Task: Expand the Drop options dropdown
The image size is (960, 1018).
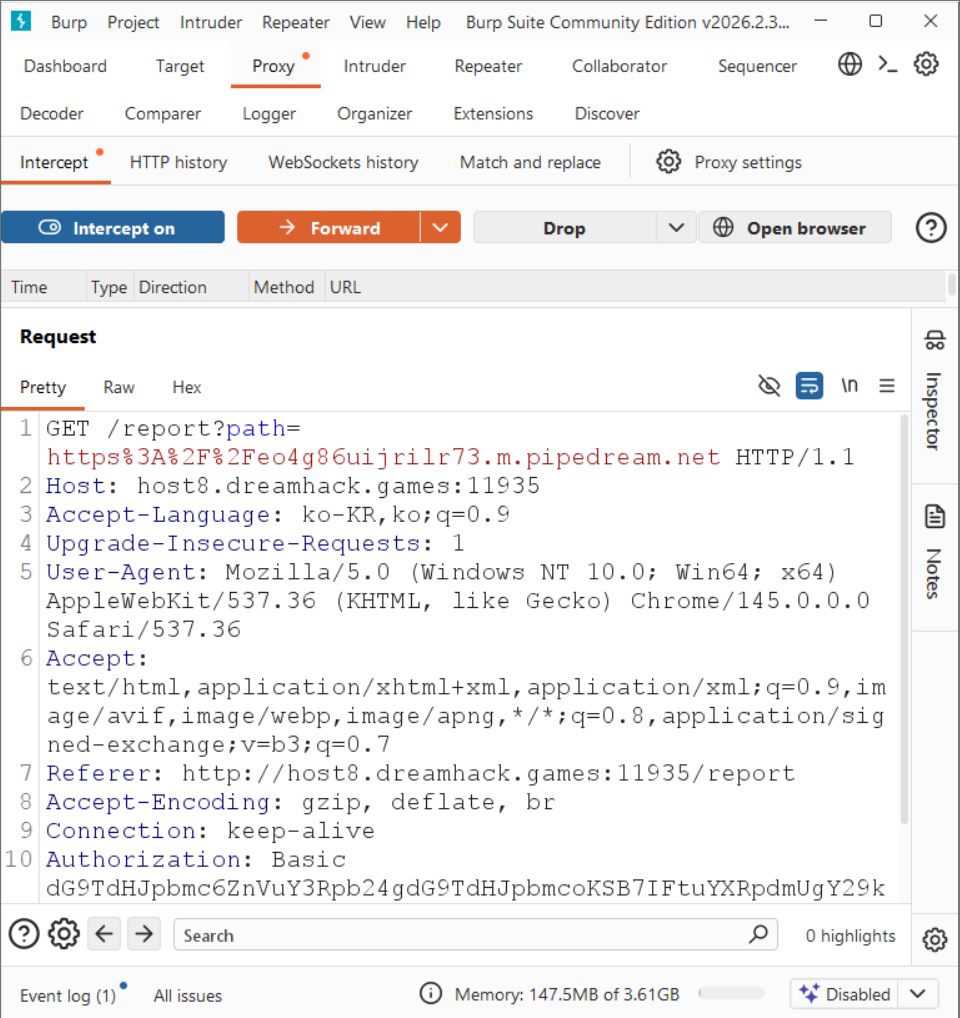Action: pyautogui.click(x=676, y=228)
